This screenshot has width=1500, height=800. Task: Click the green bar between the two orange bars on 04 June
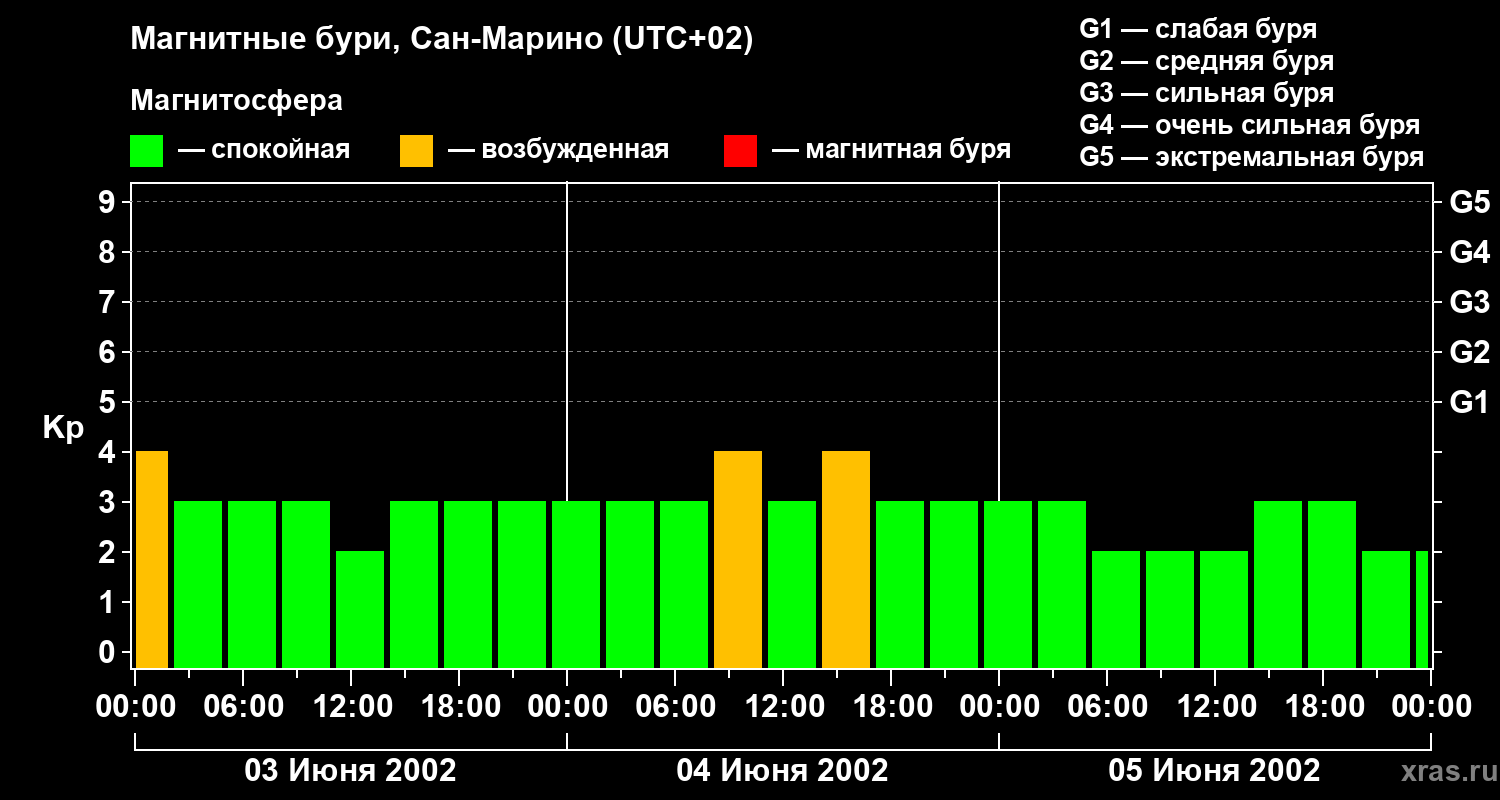pyautogui.click(x=792, y=585)
